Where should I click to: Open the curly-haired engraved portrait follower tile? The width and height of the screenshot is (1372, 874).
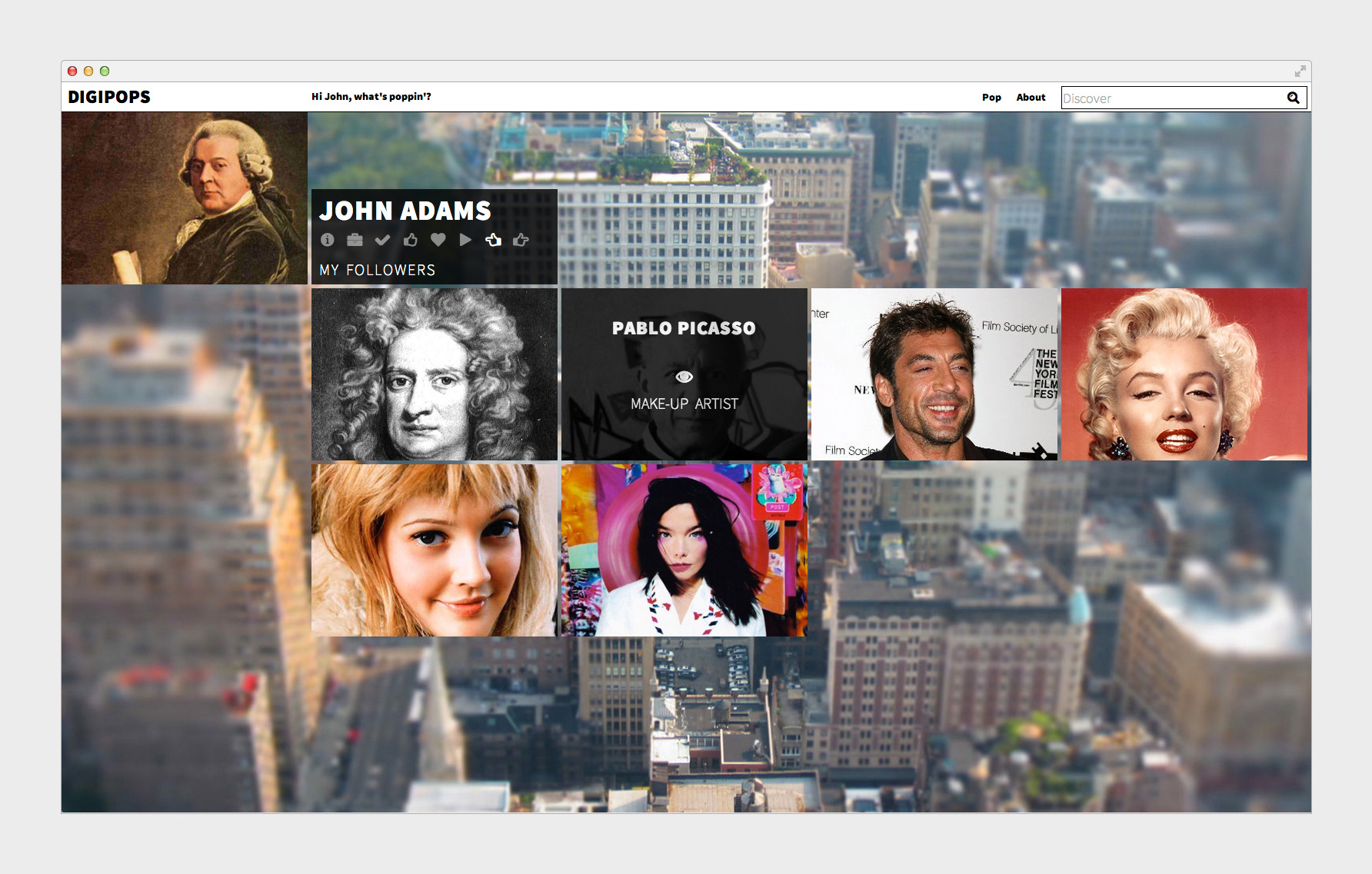[435, 374]
